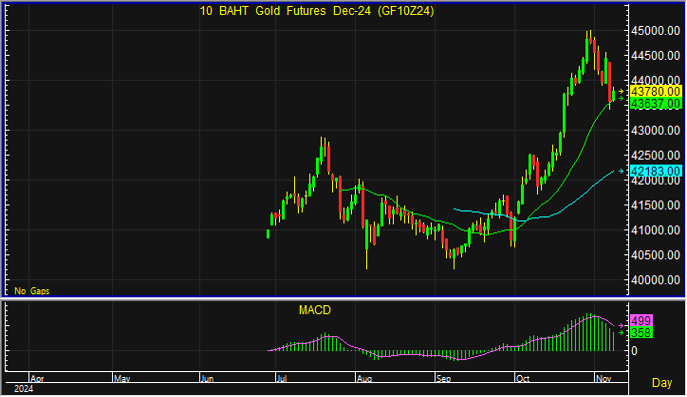
Task: Click the 'Day' timeframe label
Action: tap(662, 383)
